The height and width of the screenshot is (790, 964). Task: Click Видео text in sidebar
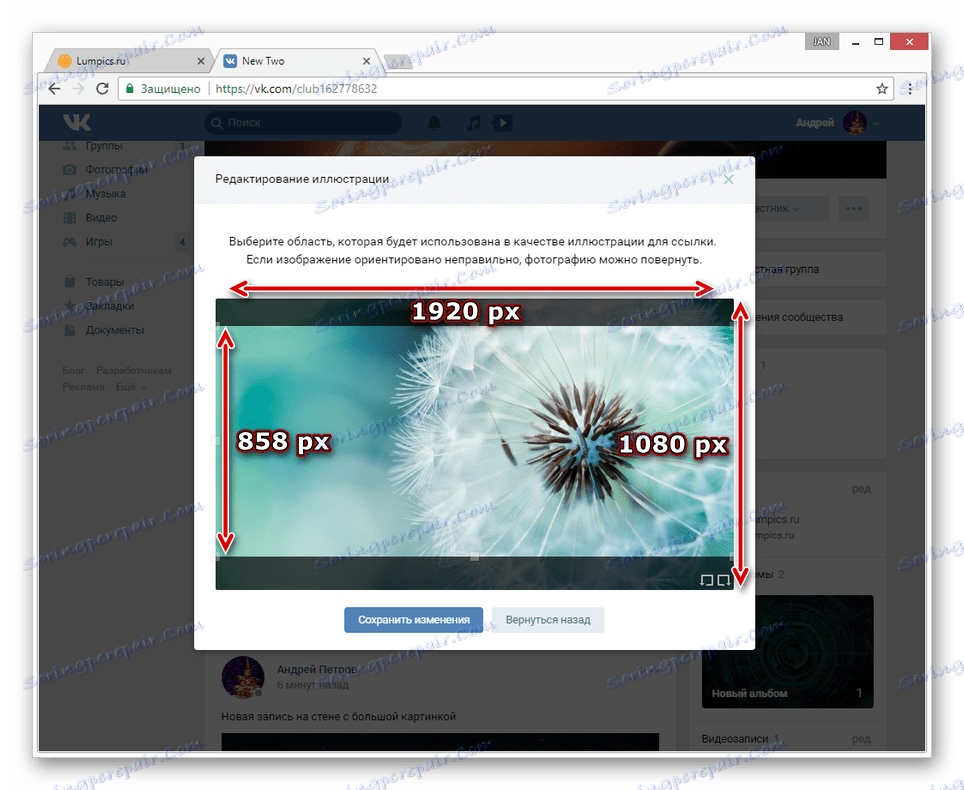click(x=101, y=218)
